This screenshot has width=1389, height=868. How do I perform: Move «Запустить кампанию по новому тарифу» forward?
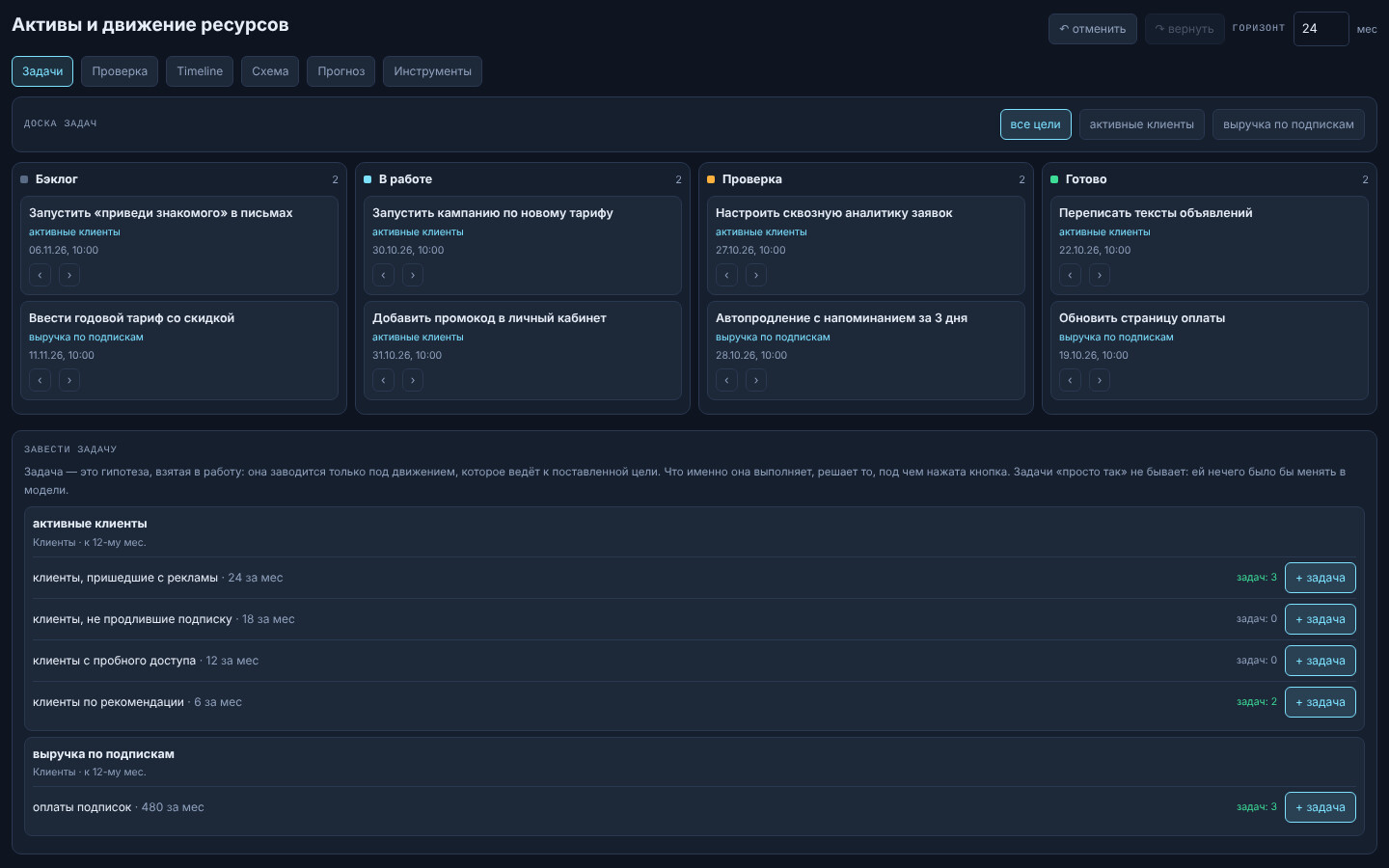pyautogui.click(x=413, y=276)
